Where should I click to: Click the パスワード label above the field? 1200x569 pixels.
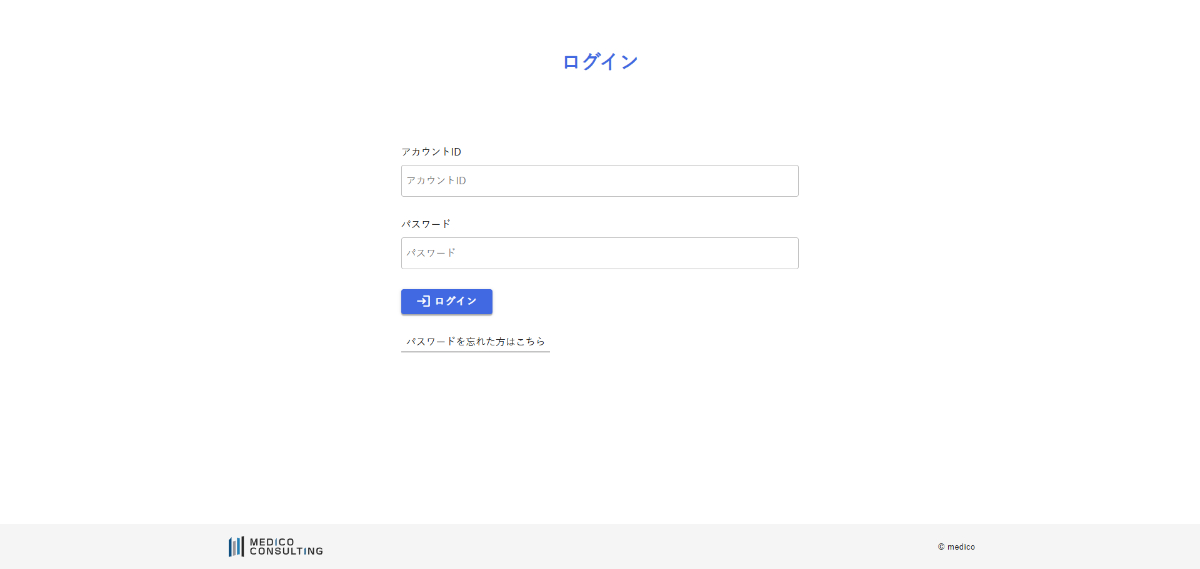[426, 224]
